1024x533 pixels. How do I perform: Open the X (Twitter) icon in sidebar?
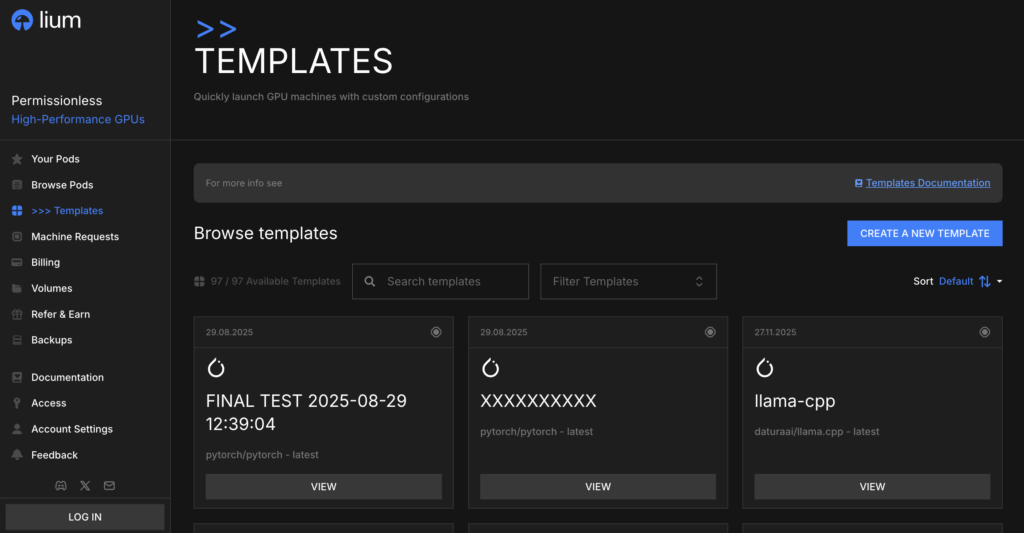[85, 485]
